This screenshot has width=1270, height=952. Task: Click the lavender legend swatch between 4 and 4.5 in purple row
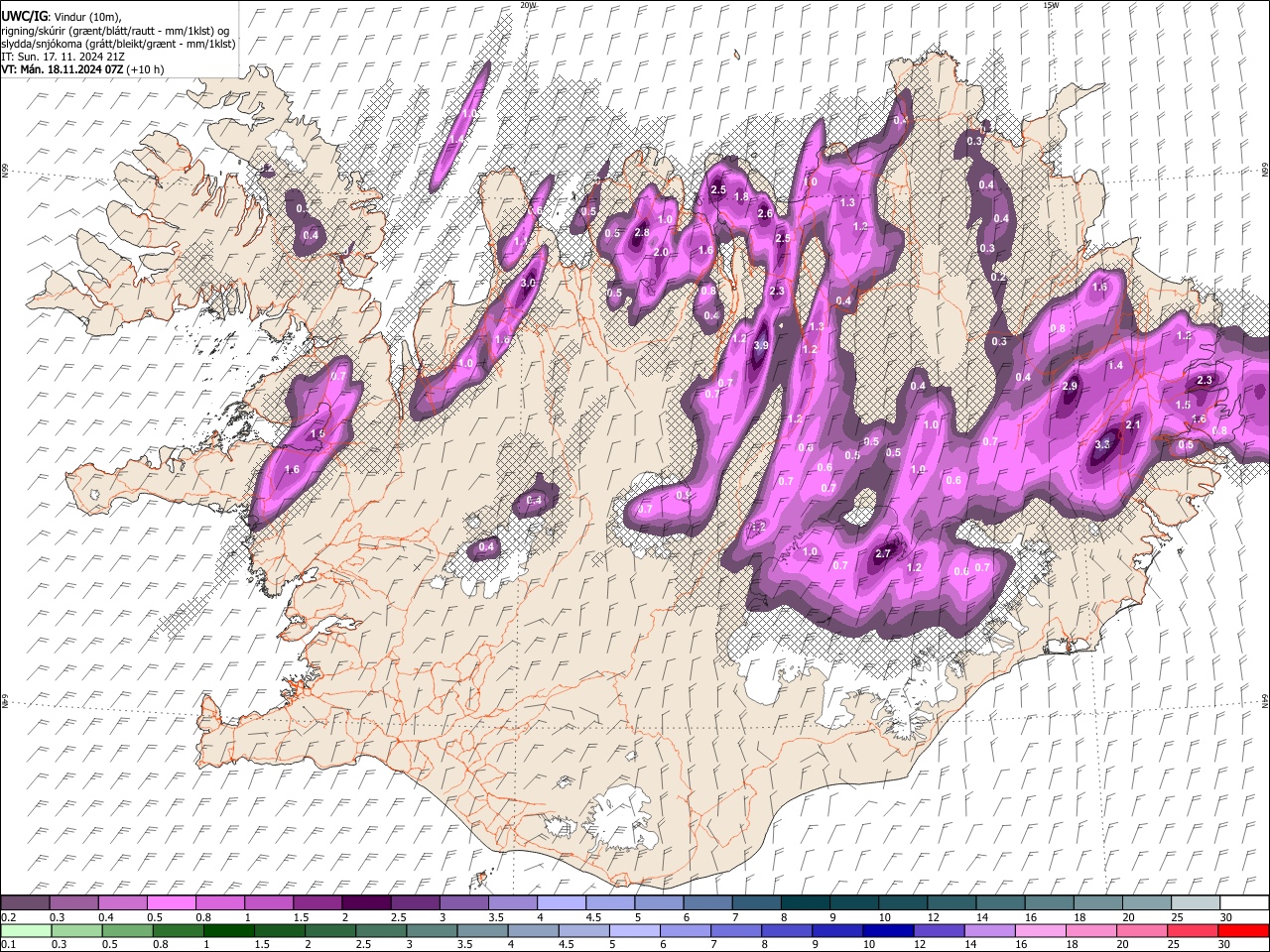(562, 903)
